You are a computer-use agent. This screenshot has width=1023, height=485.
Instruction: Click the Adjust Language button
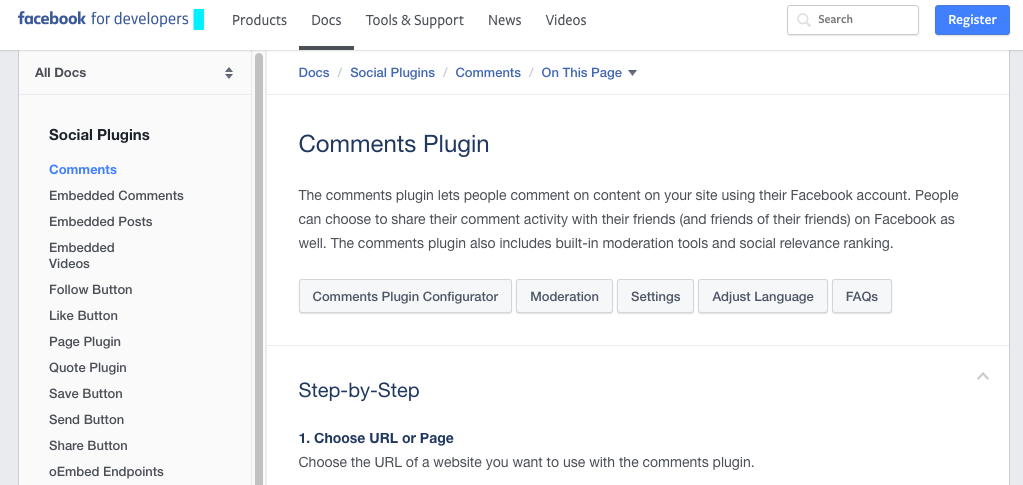pyautogui.click(x=763, y=296)
